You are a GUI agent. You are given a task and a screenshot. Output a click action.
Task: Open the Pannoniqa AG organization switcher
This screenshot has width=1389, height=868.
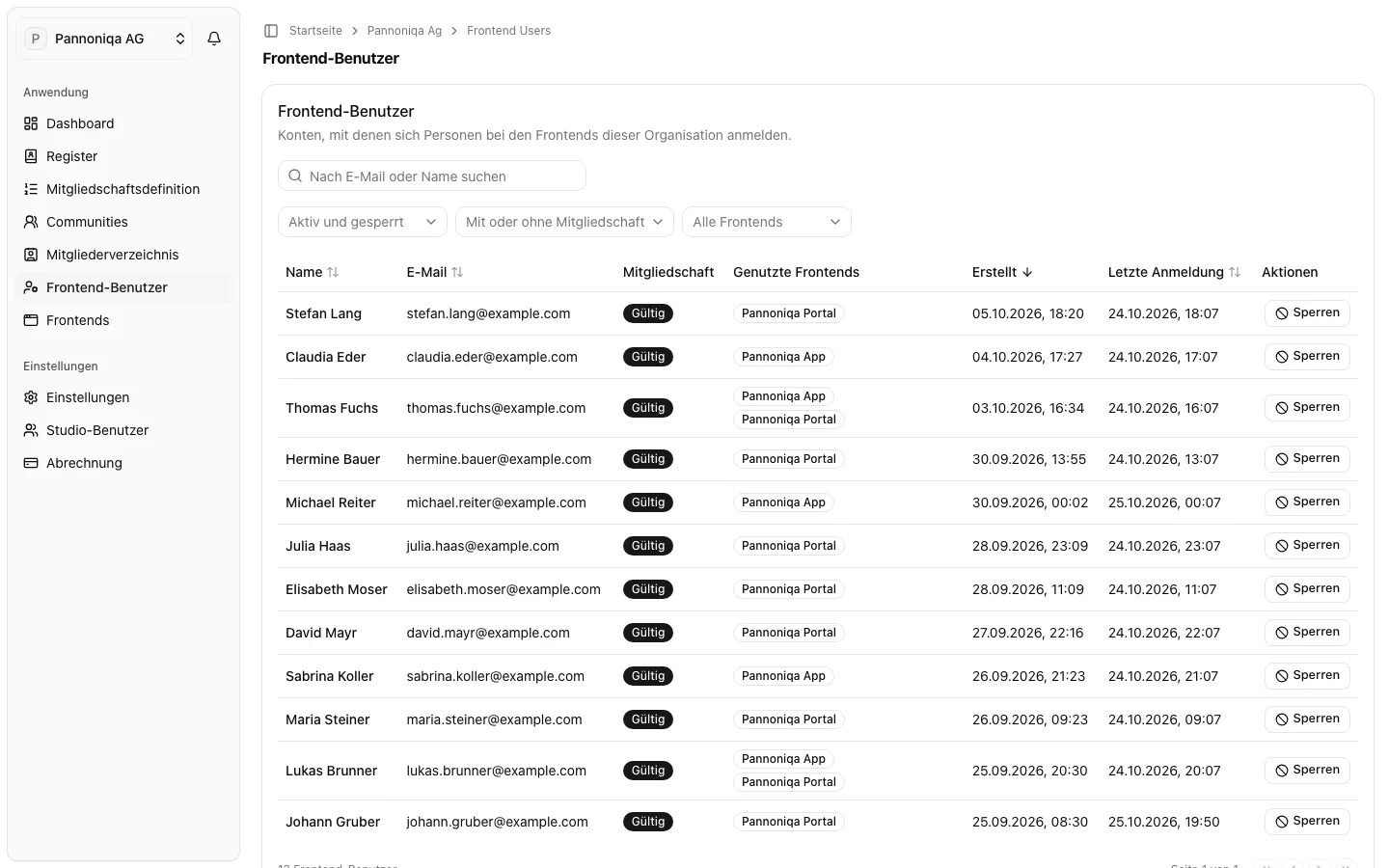104,39
